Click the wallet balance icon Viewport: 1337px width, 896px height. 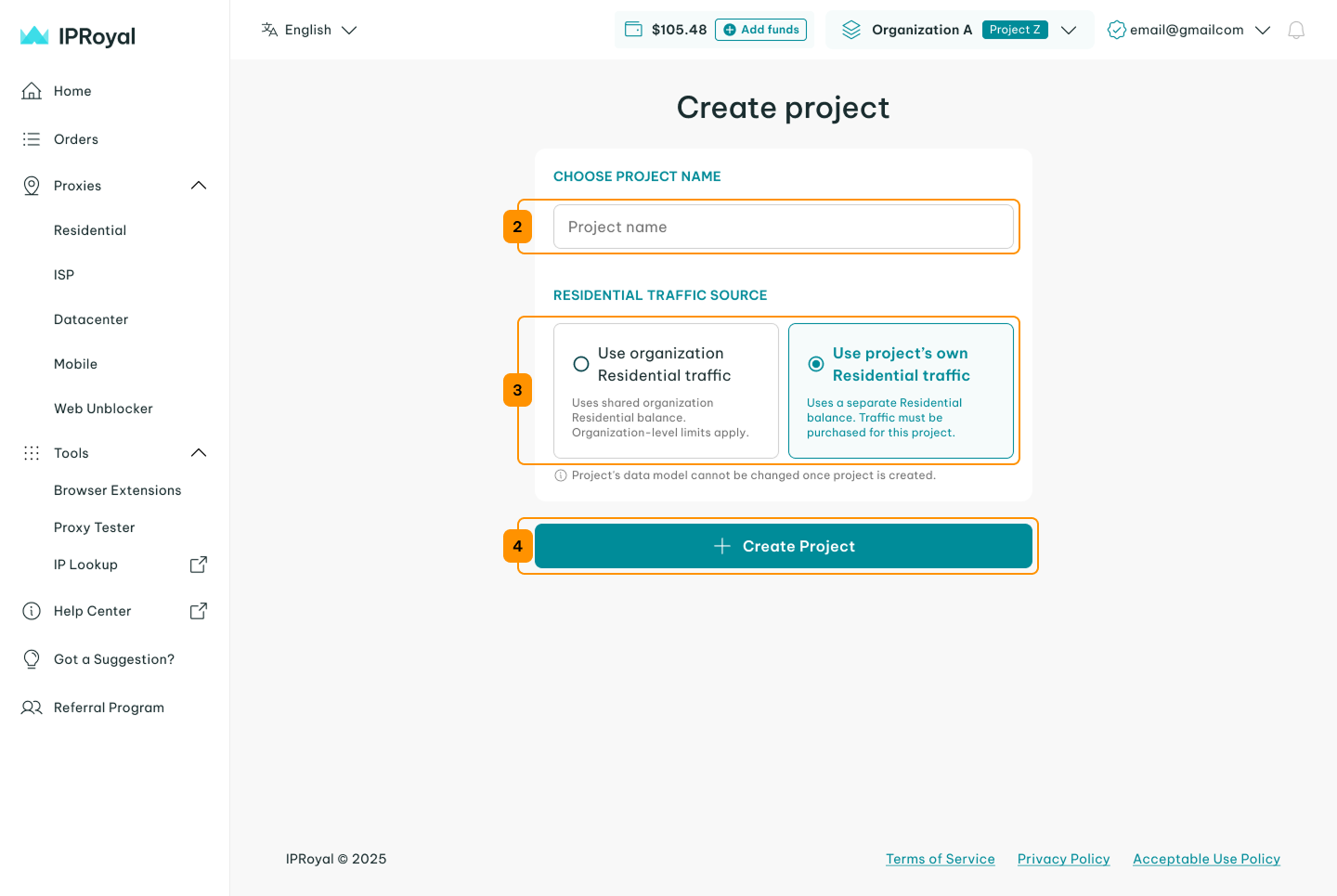click(633, 30)
